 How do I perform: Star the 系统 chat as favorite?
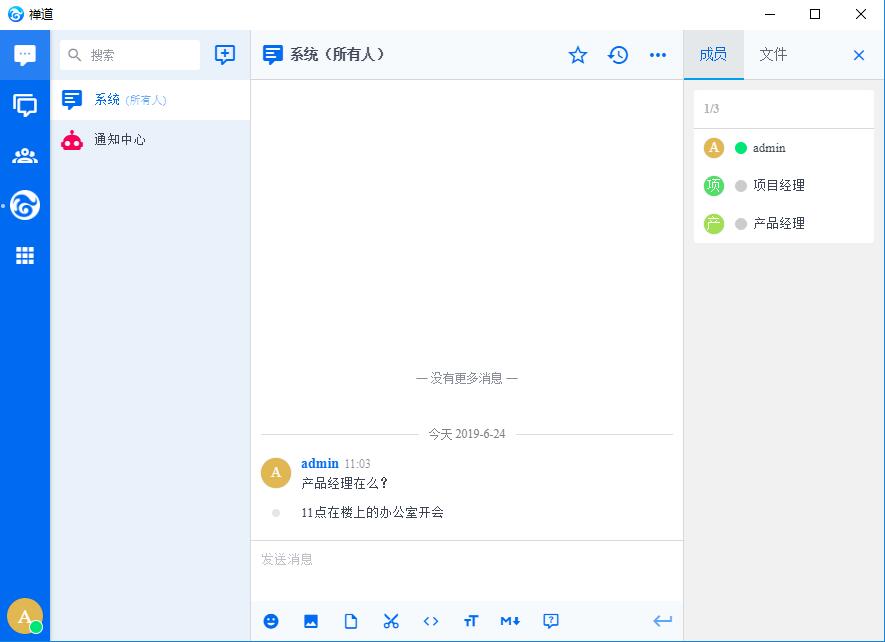click(578, 55)
